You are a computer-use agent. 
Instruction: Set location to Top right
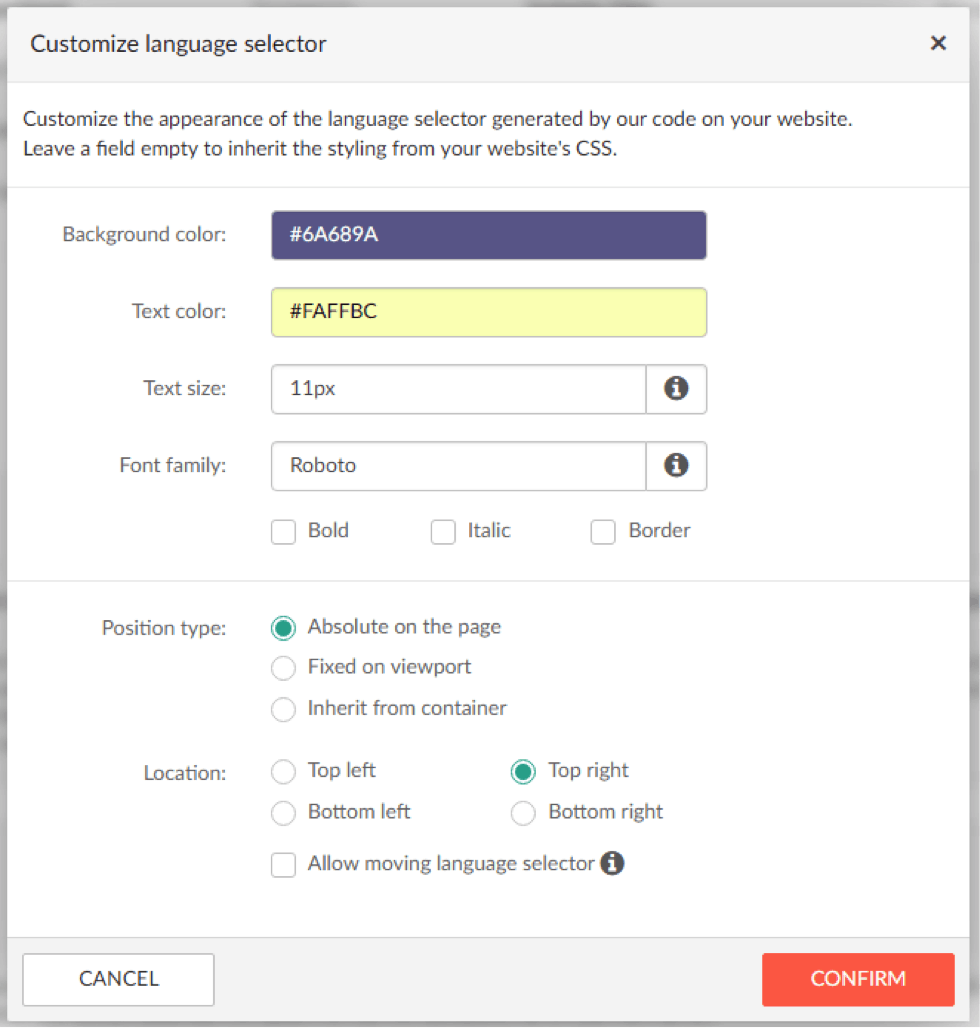pos(523,772)
